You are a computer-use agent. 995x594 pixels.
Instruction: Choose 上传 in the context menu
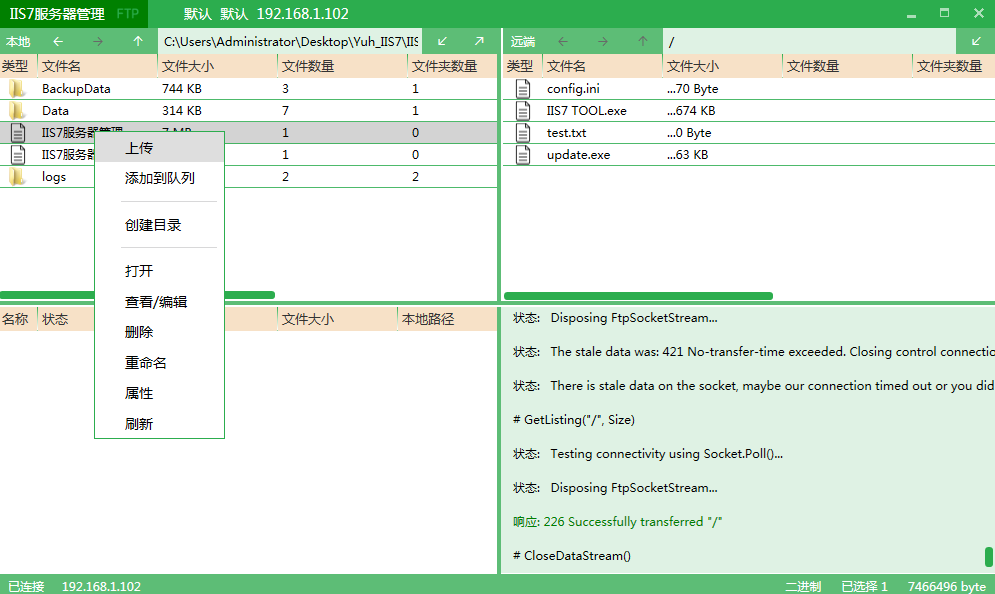click(159, 148)
